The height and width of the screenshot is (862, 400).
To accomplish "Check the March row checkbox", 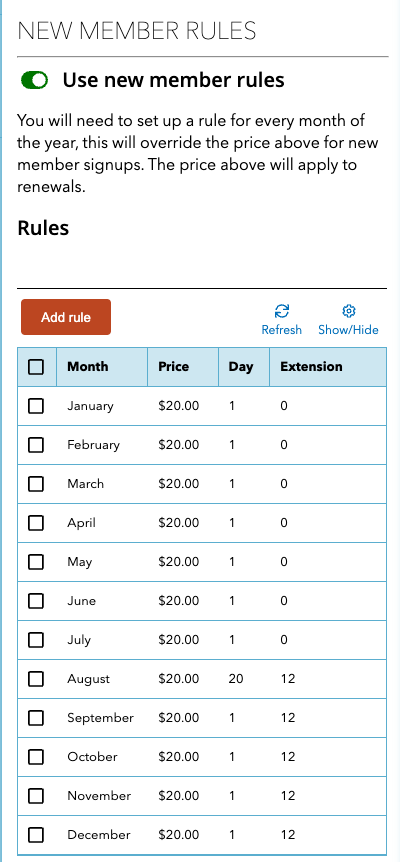I will 36,484.
